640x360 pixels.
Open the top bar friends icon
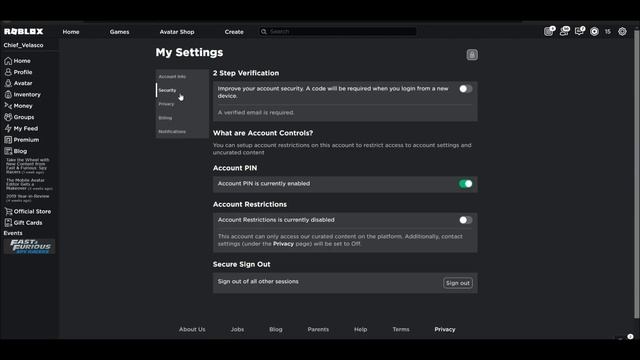tap(564, 31)
